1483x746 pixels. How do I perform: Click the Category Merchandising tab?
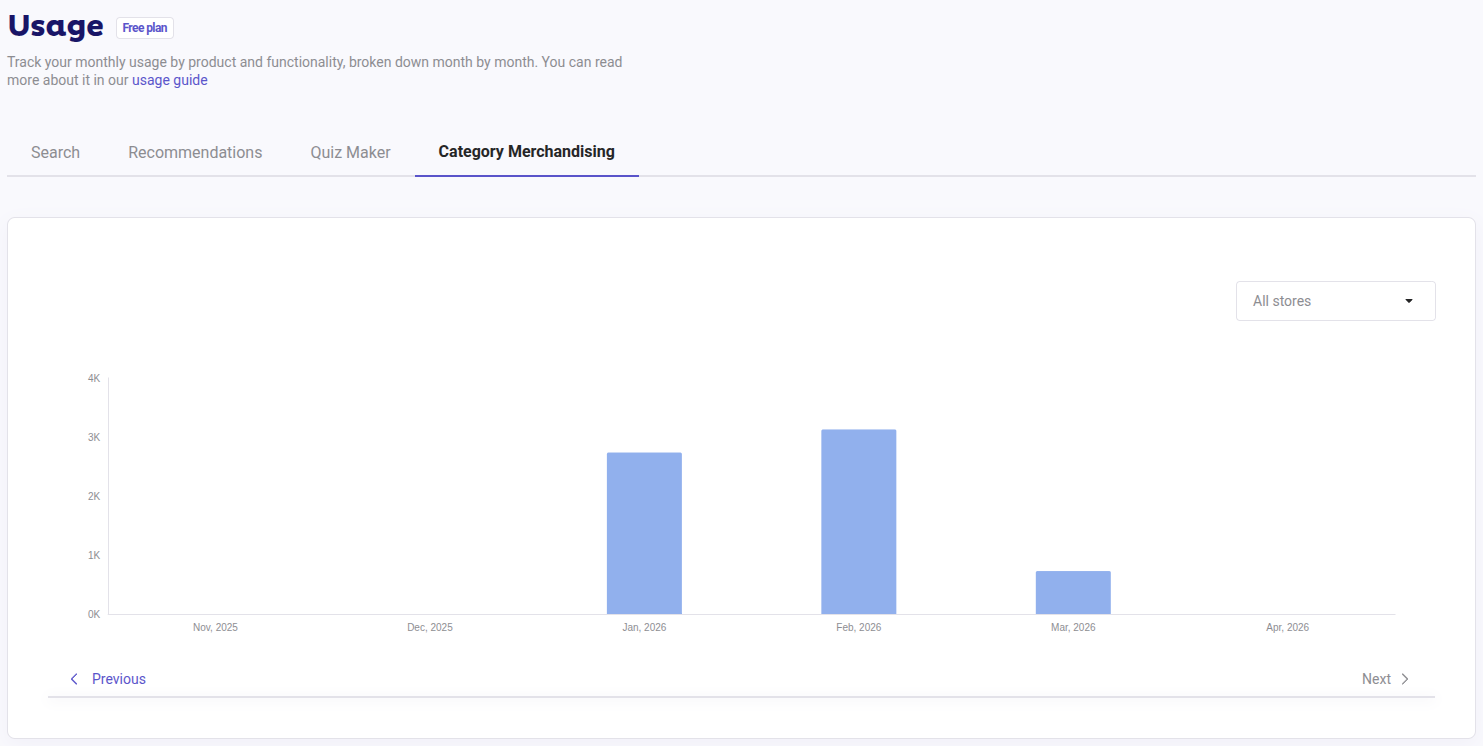tap(526, 152)
